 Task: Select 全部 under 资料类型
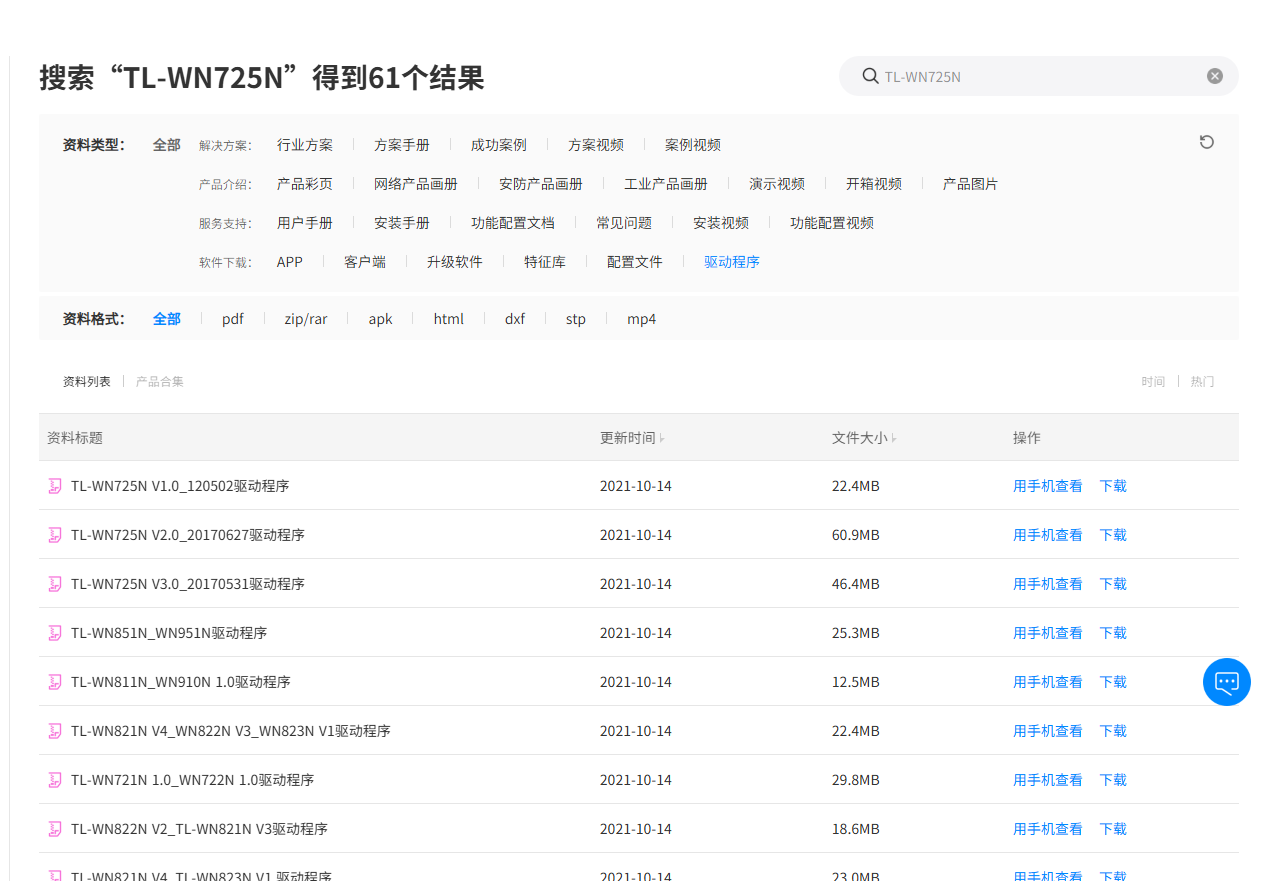167,145
